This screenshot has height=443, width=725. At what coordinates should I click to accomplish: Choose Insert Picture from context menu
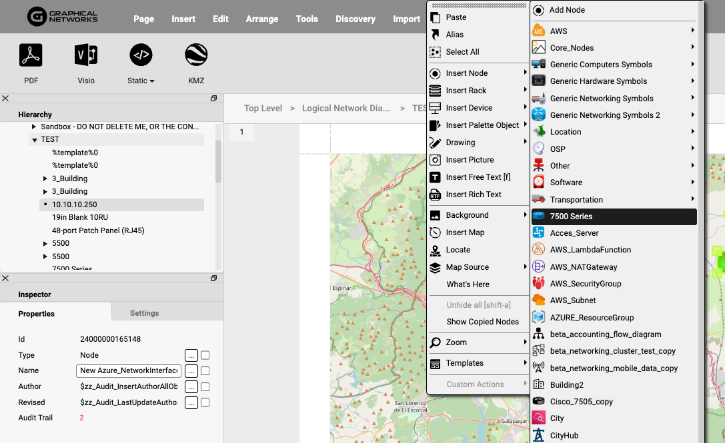coord(469,160)
